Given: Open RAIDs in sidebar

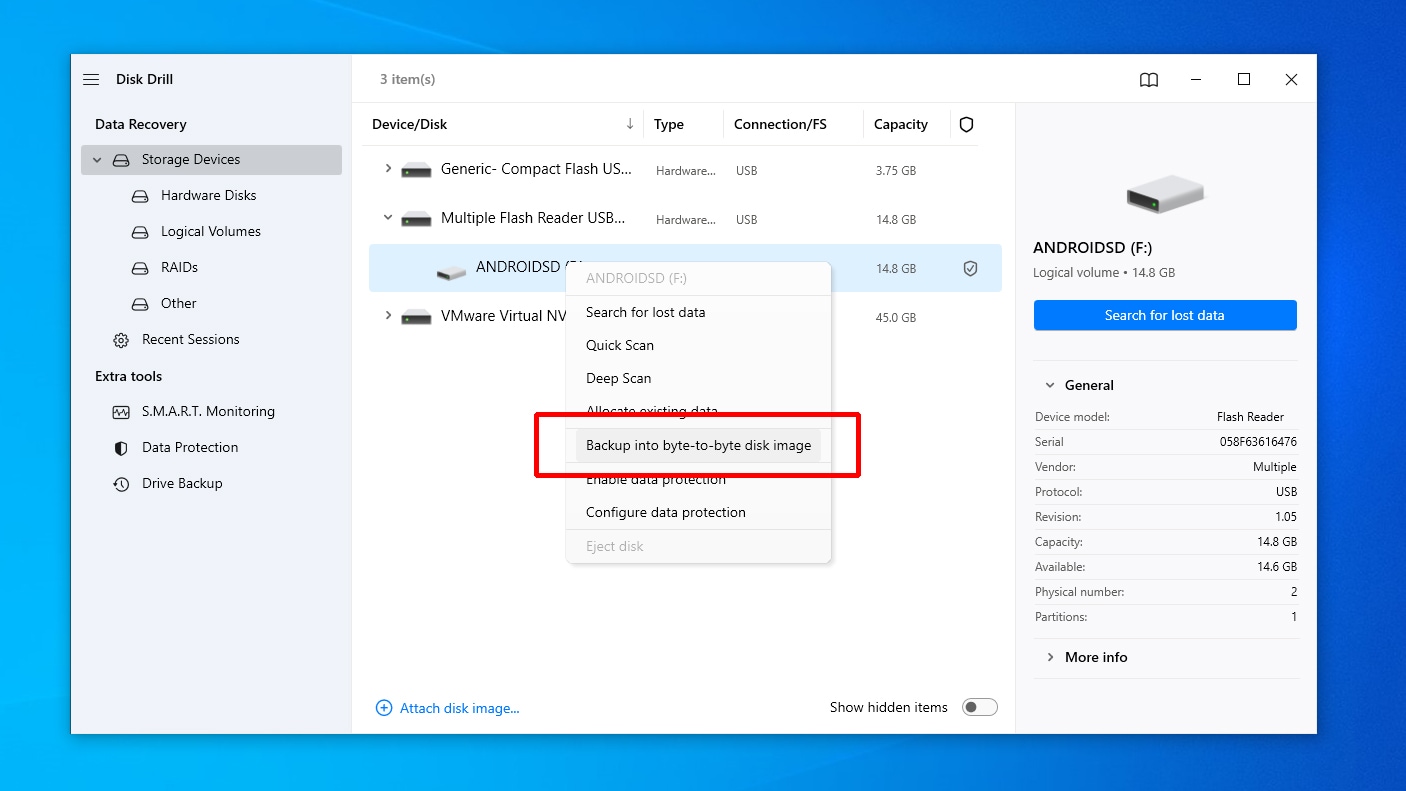Looking at the screenshot, I should click(180, 268).
